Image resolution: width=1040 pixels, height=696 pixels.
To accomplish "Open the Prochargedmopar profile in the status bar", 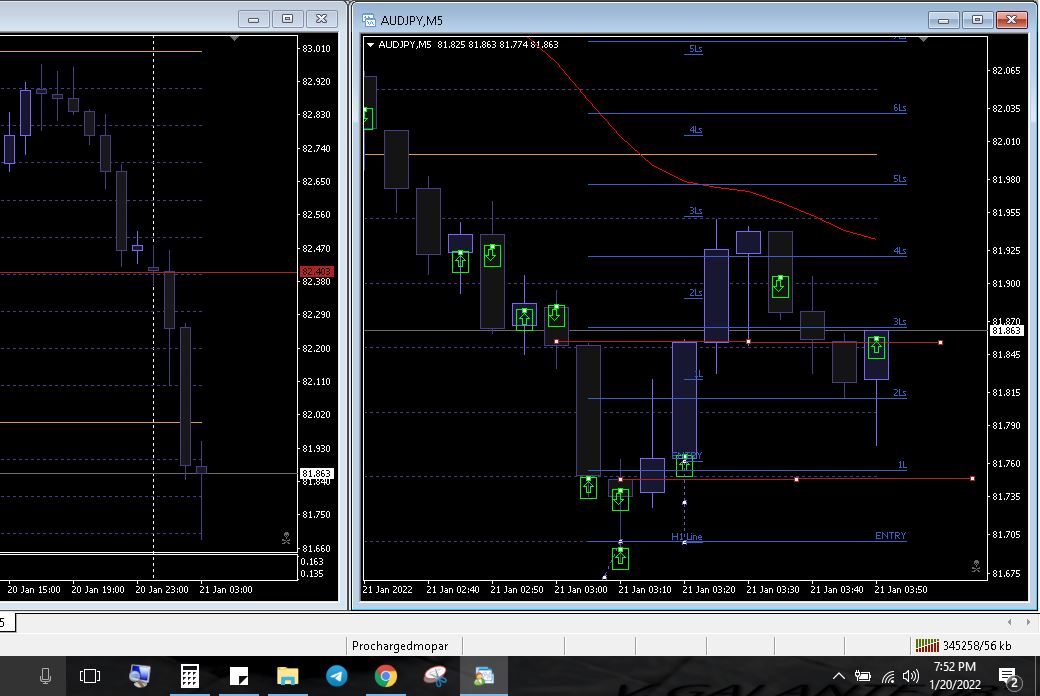I will [x=400, y=646].
